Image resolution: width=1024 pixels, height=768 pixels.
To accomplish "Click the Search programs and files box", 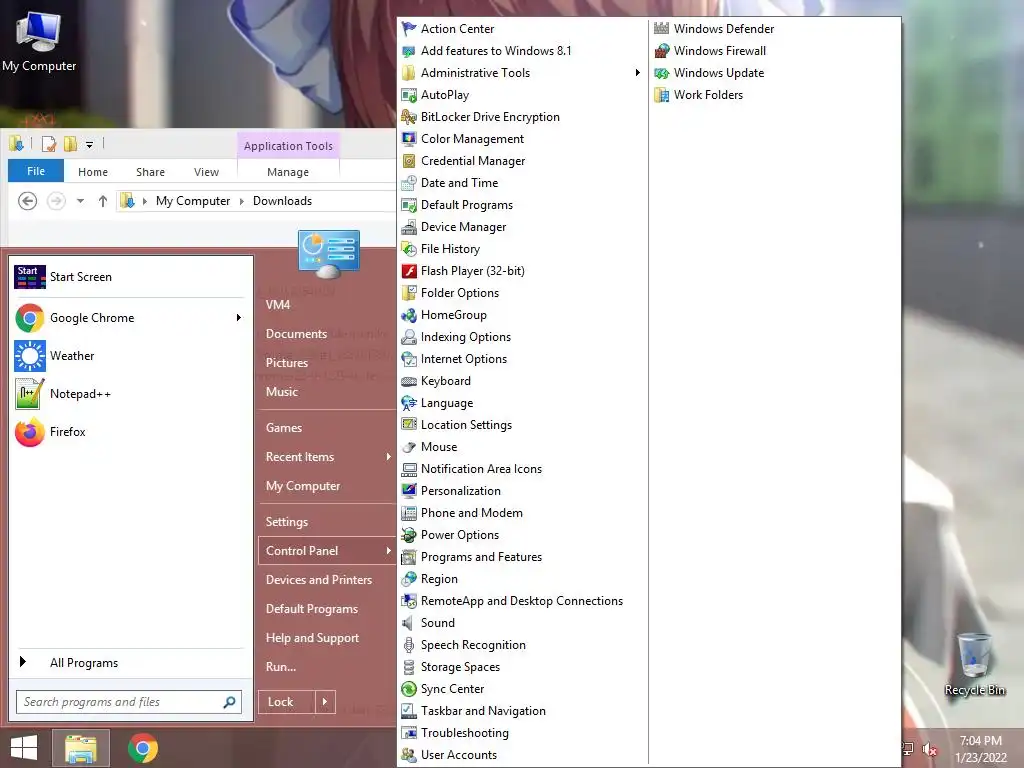I will [129, 702].
